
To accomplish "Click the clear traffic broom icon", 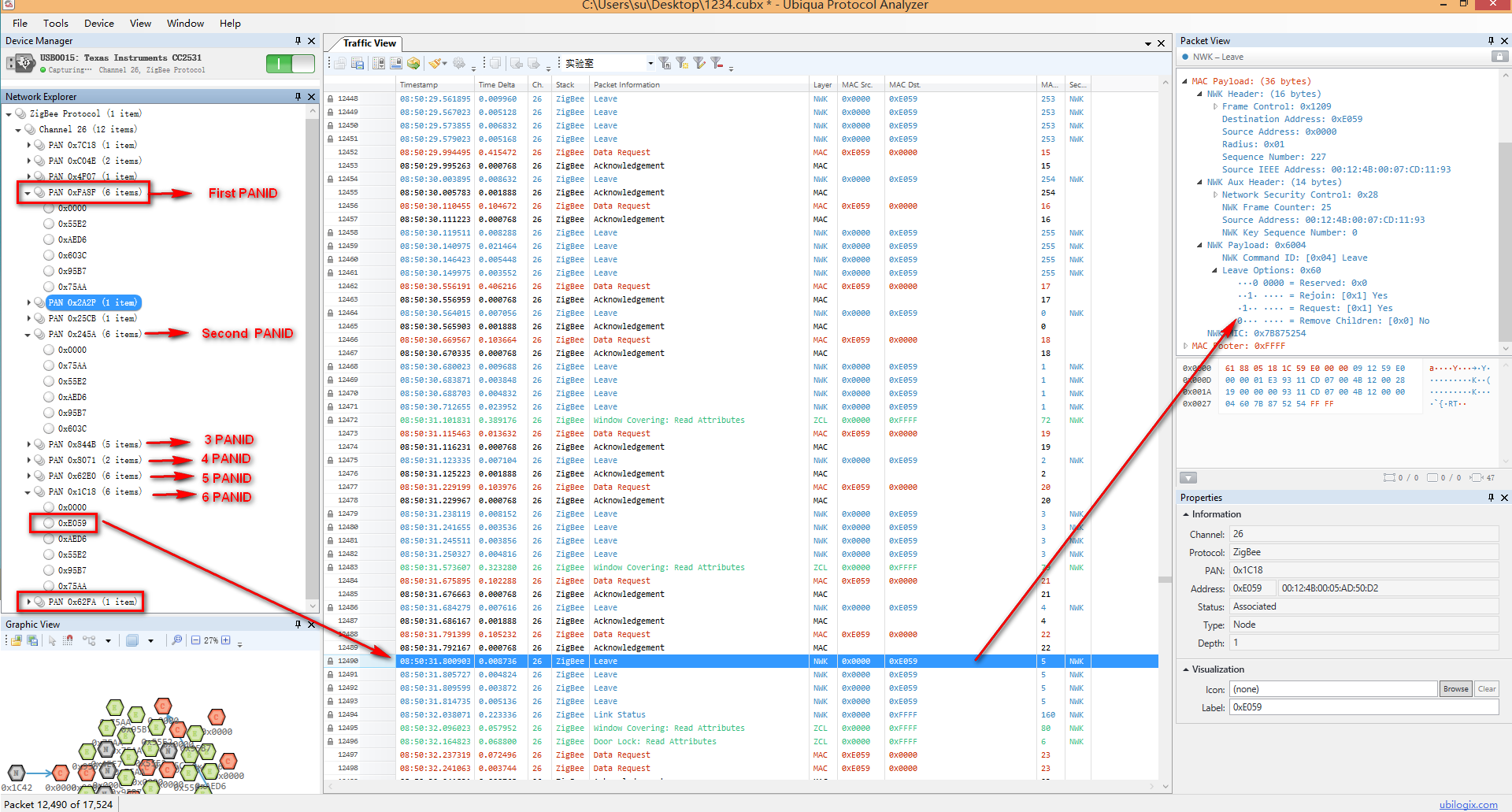I will [x=434, y=63].
